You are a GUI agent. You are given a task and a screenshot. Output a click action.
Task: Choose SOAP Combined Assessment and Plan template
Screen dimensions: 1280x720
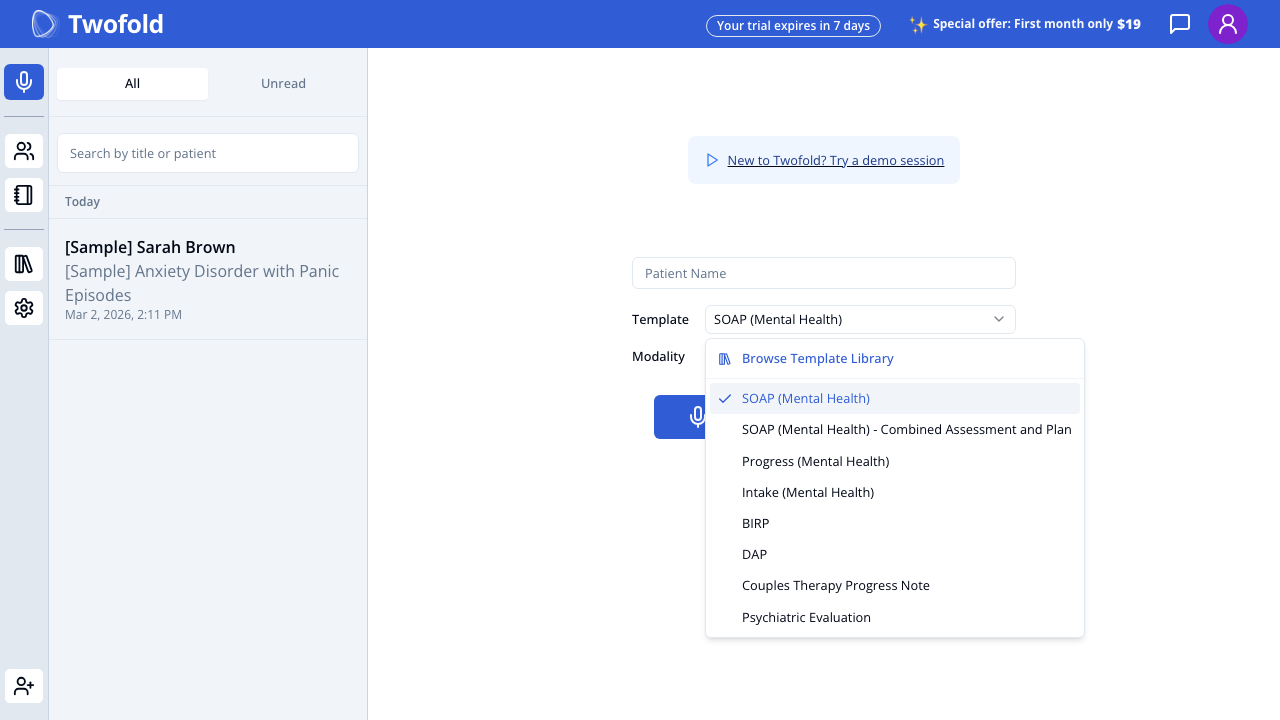pyautogui.click(x=906, y=429)
